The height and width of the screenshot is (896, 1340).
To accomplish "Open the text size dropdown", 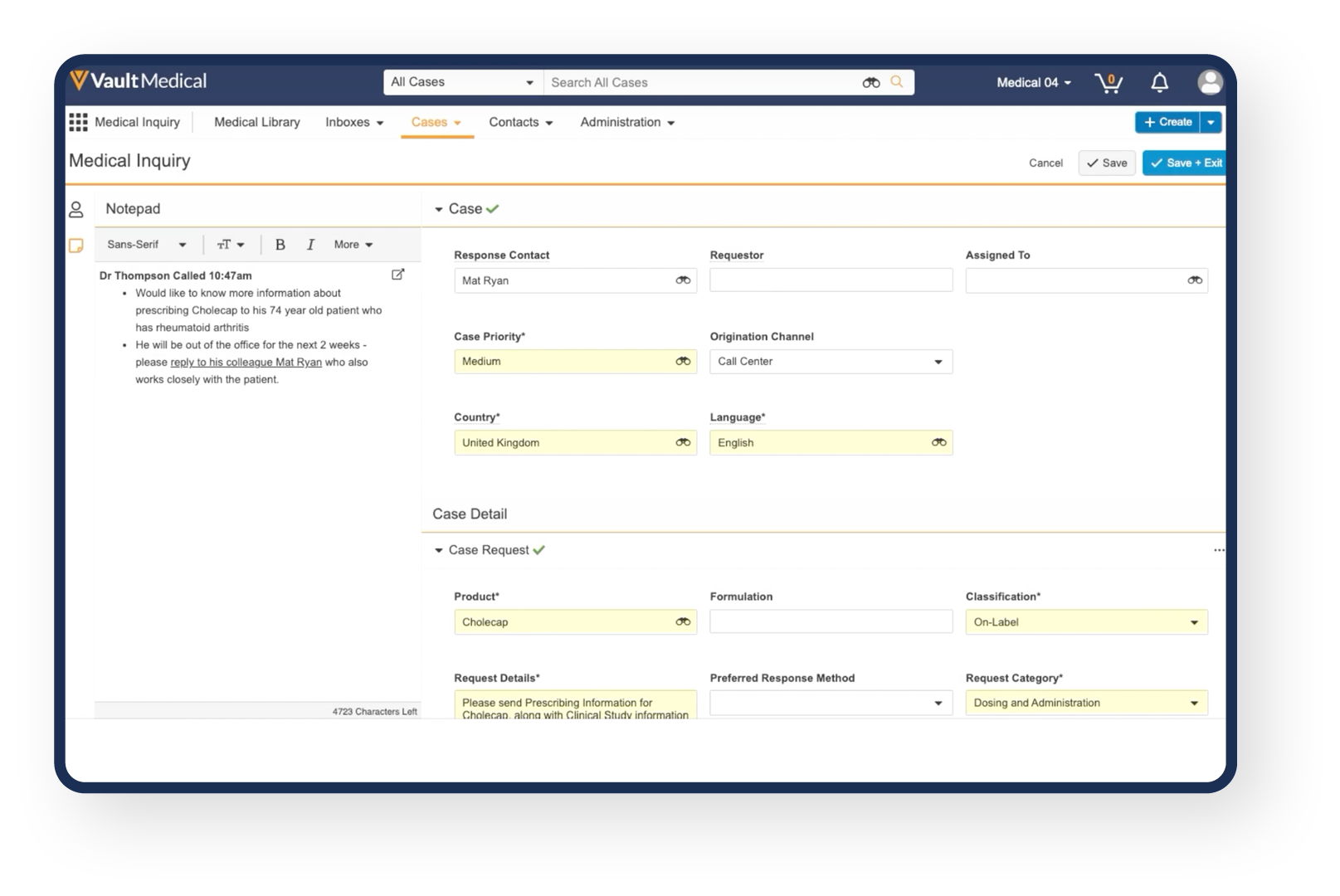I will (x=231, y=245).
